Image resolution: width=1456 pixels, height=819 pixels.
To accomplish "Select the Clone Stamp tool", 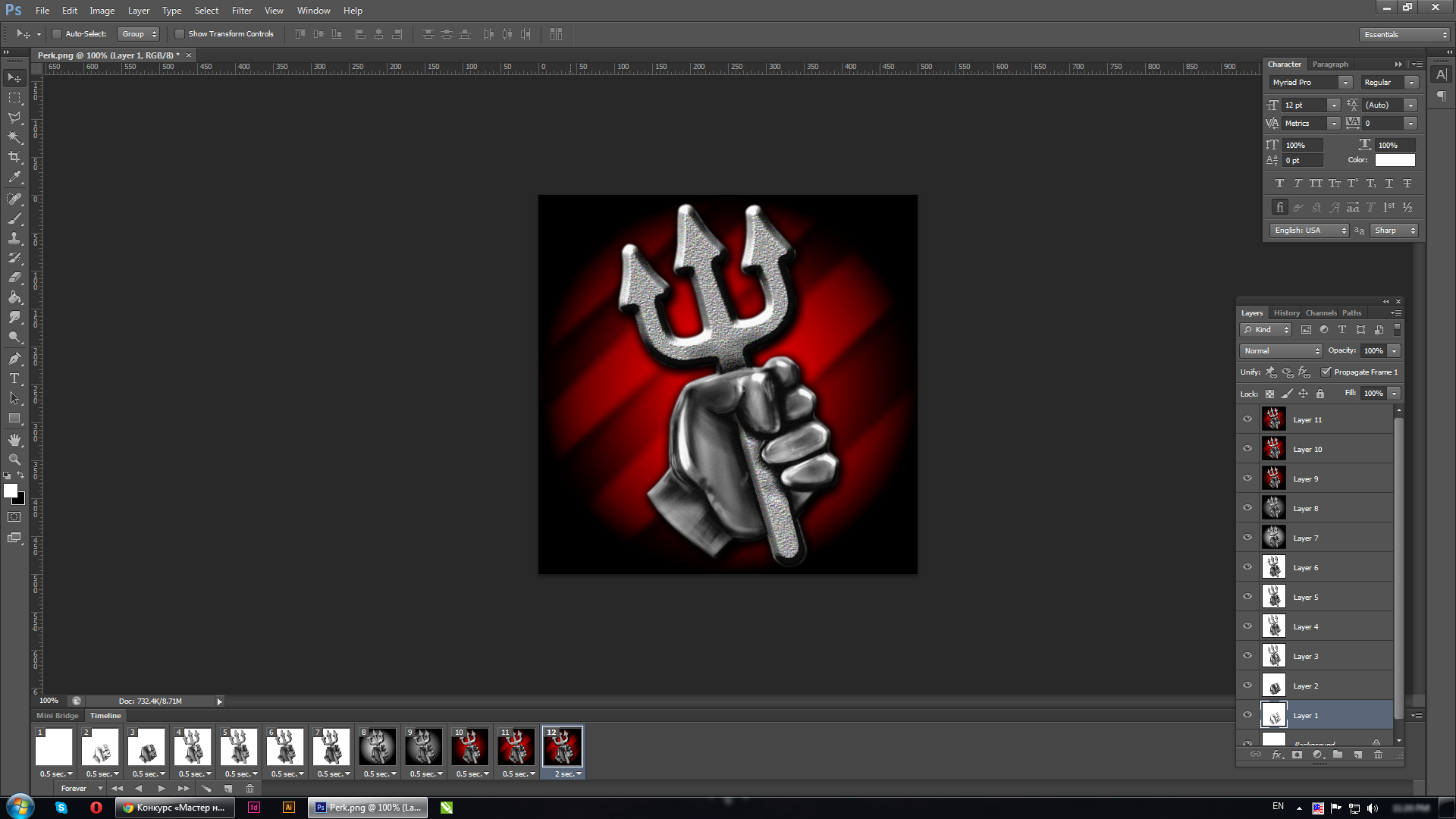I will coord(14,238).
